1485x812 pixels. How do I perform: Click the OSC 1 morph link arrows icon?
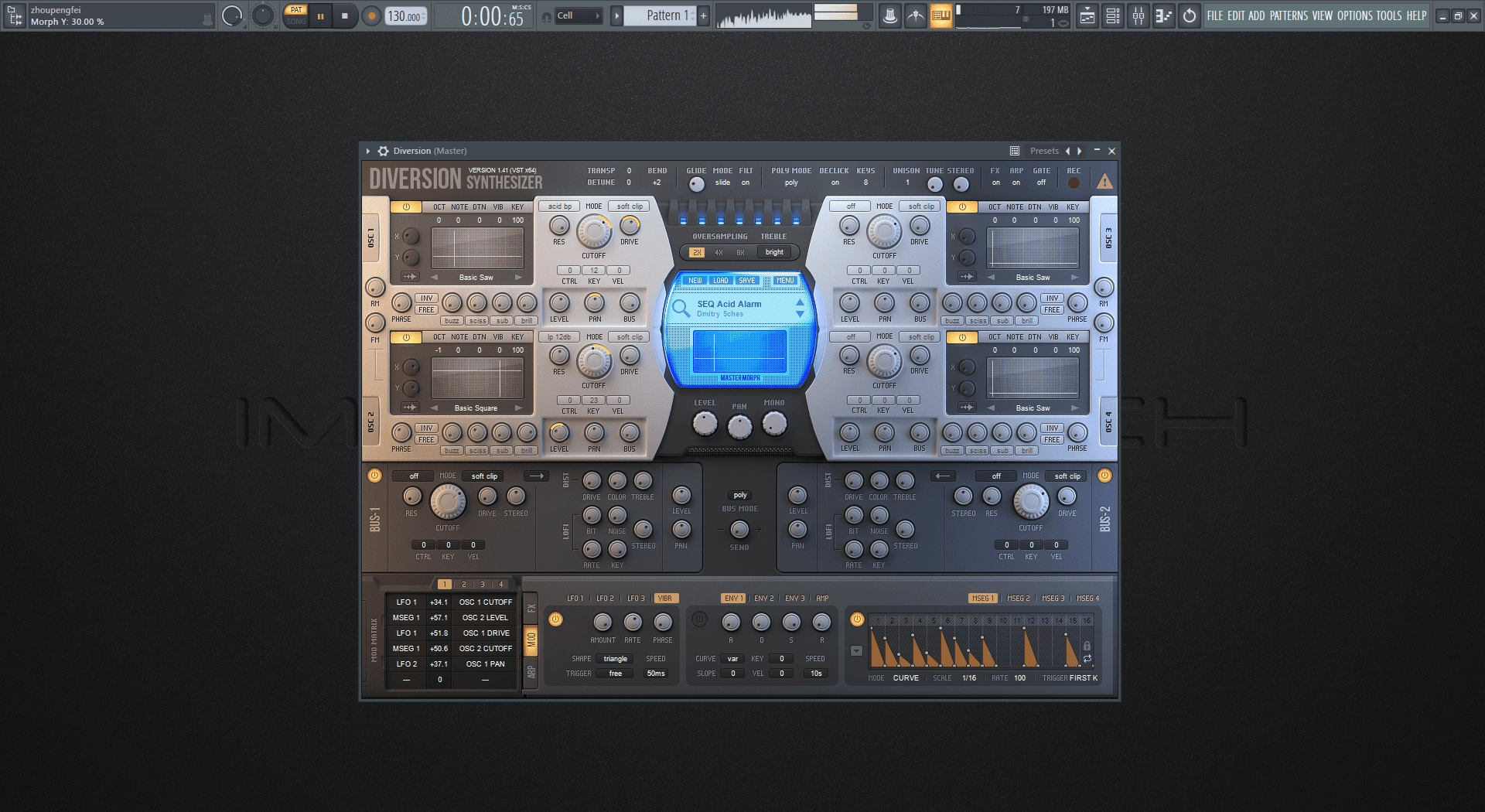410,277
